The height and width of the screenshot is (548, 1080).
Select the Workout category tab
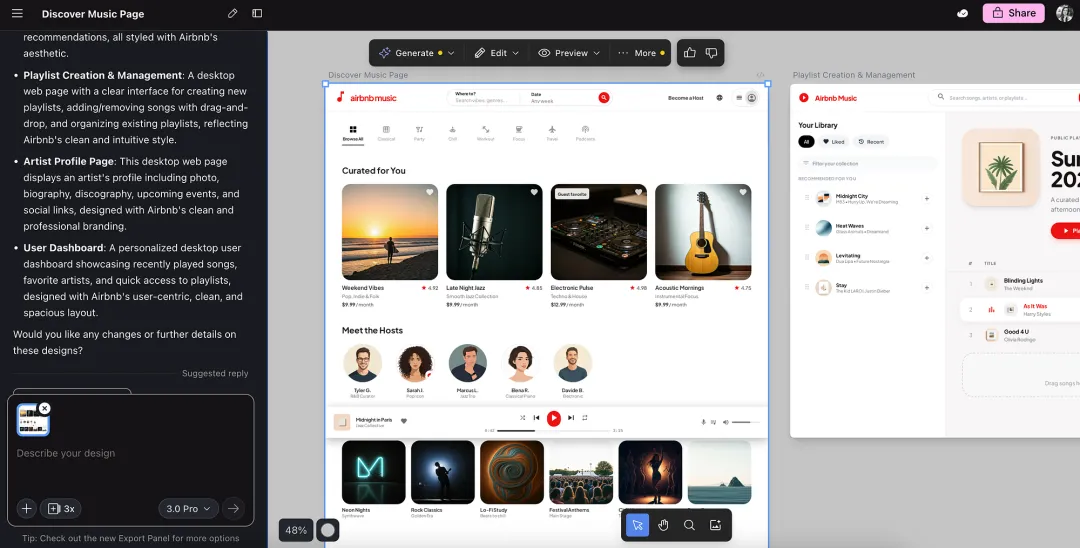(x=486, y=133)
